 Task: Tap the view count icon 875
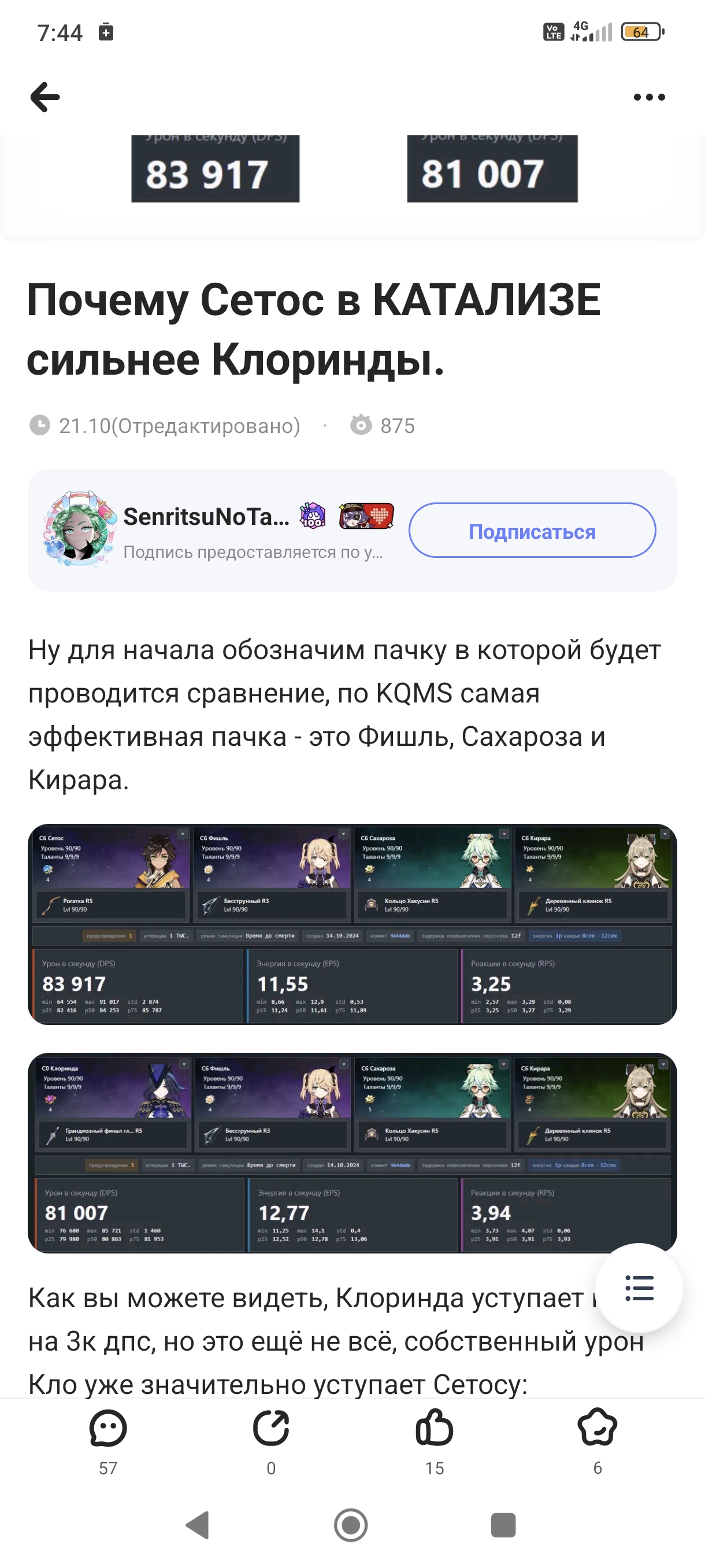coord(361,425)
